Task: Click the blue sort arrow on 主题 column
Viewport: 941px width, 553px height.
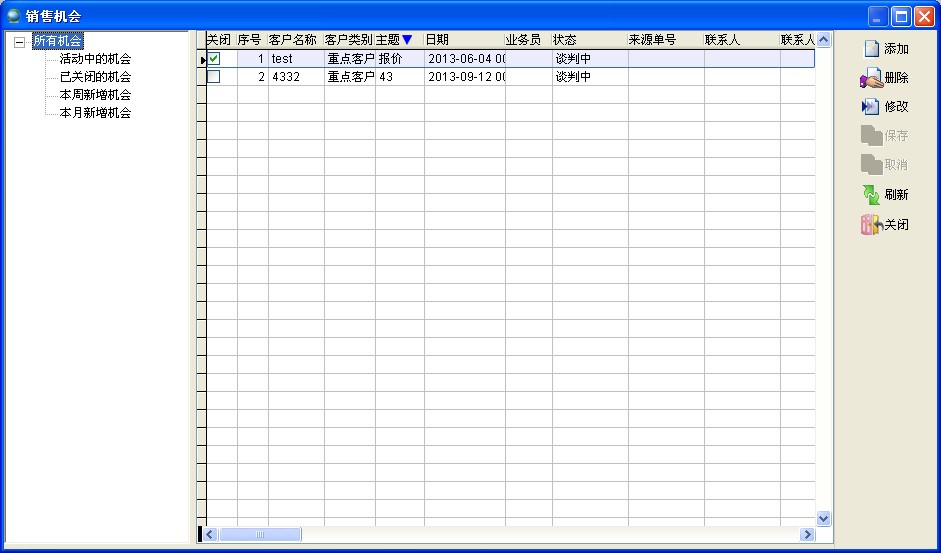Action: 407,40
